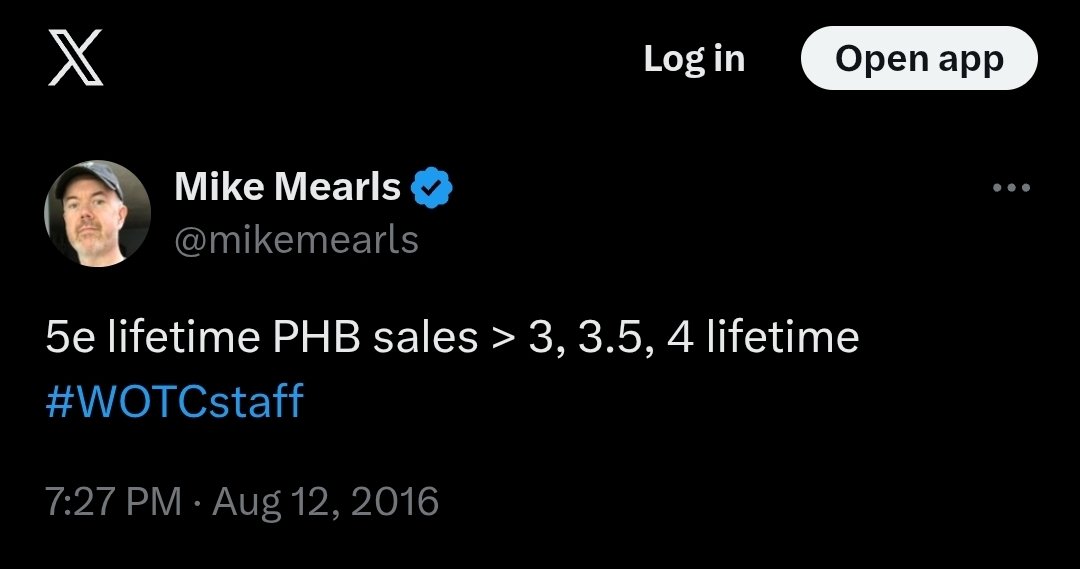1080x569 pixels.
Task: Click the '>' symbol in the tweet
Action: [x=501, y=339]
